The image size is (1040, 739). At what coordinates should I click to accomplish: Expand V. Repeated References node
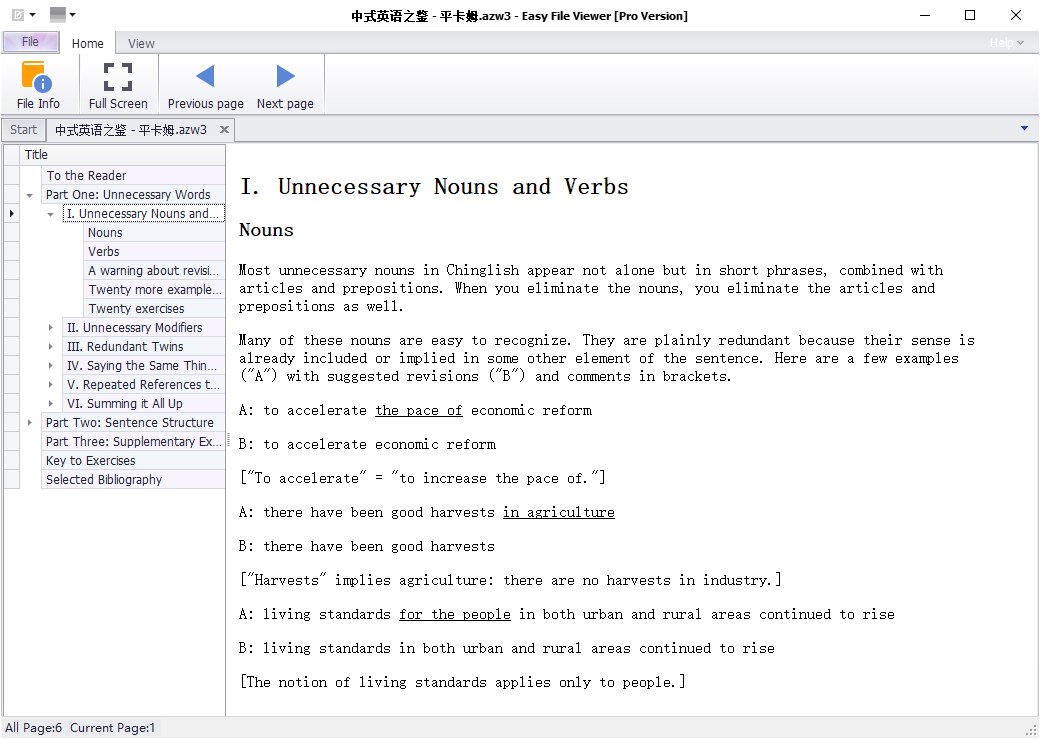pos(50,385)
